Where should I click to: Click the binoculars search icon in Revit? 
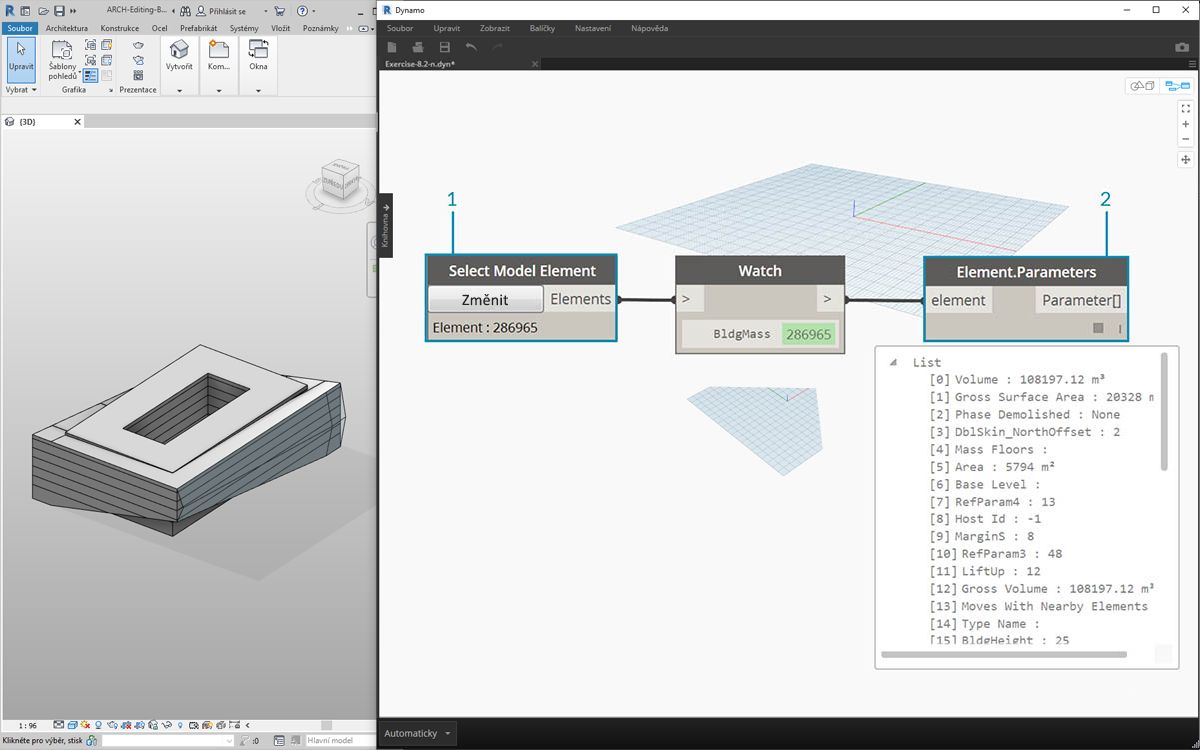pyautogui.click(x=185, y=10)
